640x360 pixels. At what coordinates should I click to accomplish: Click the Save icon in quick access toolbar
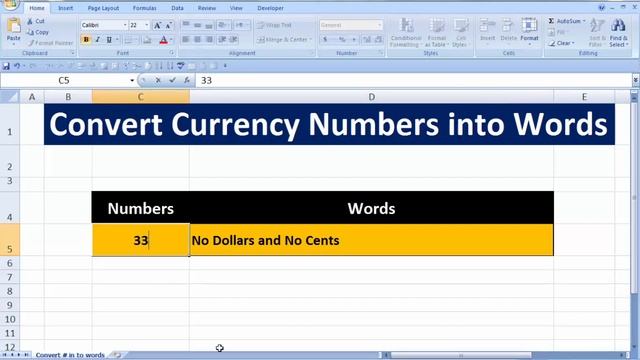pos(6,66)
